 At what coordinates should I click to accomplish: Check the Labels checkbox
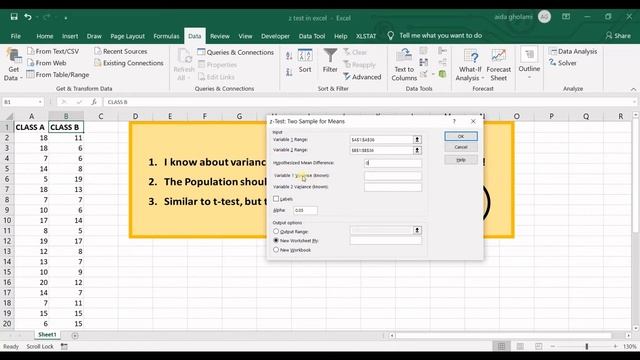[x=276, y=199]
